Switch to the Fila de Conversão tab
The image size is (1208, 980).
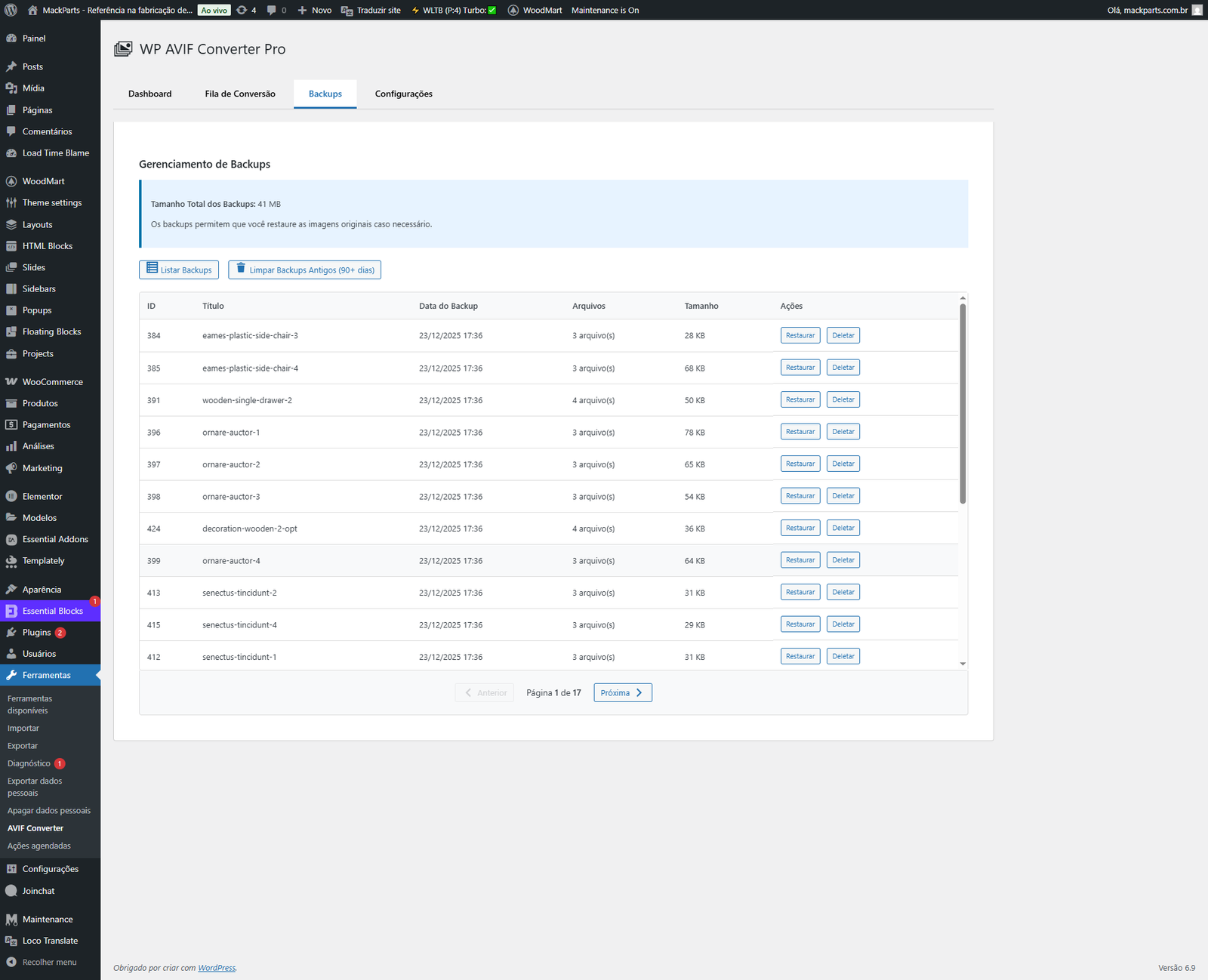point(240,94)
